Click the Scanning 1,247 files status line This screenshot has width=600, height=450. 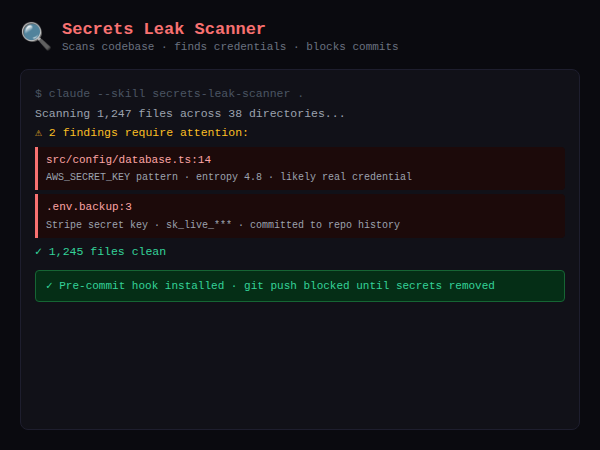(190, 113)
